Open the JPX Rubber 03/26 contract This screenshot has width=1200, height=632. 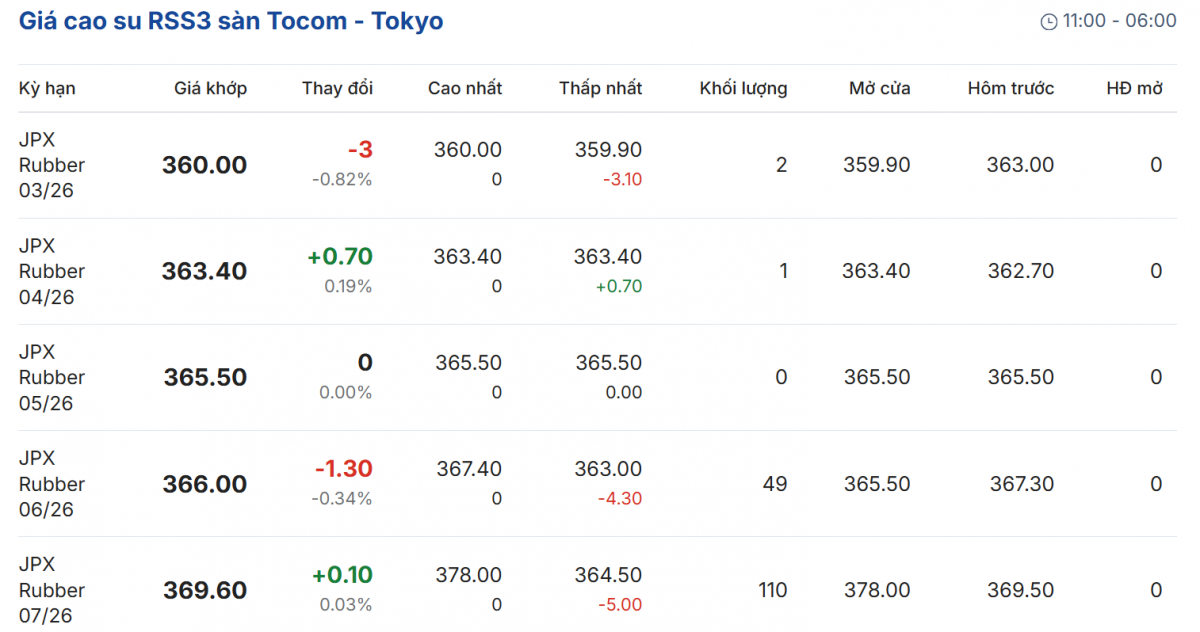52,165
